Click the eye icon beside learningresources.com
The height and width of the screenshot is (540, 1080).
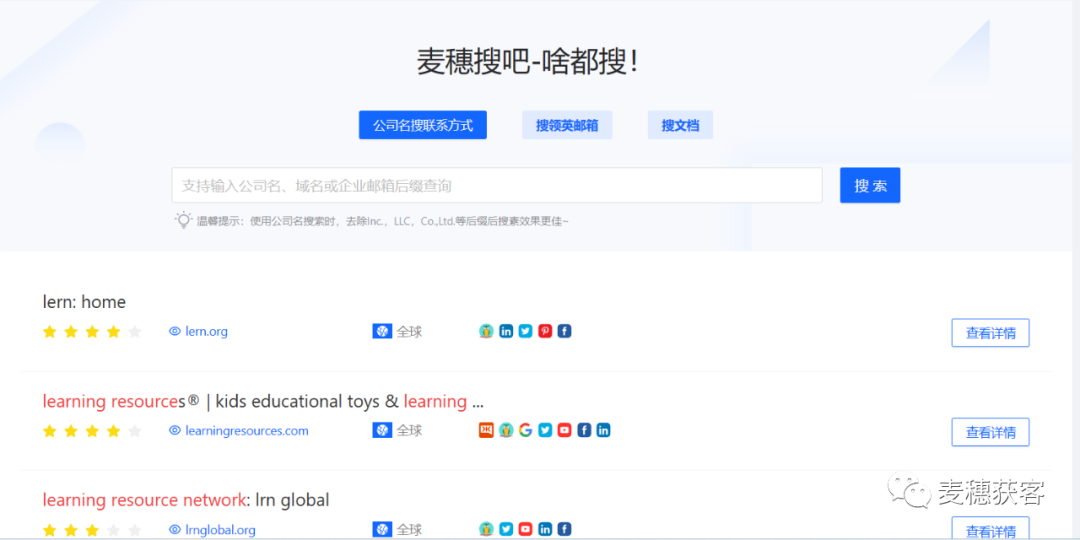(x=174, y=430)
